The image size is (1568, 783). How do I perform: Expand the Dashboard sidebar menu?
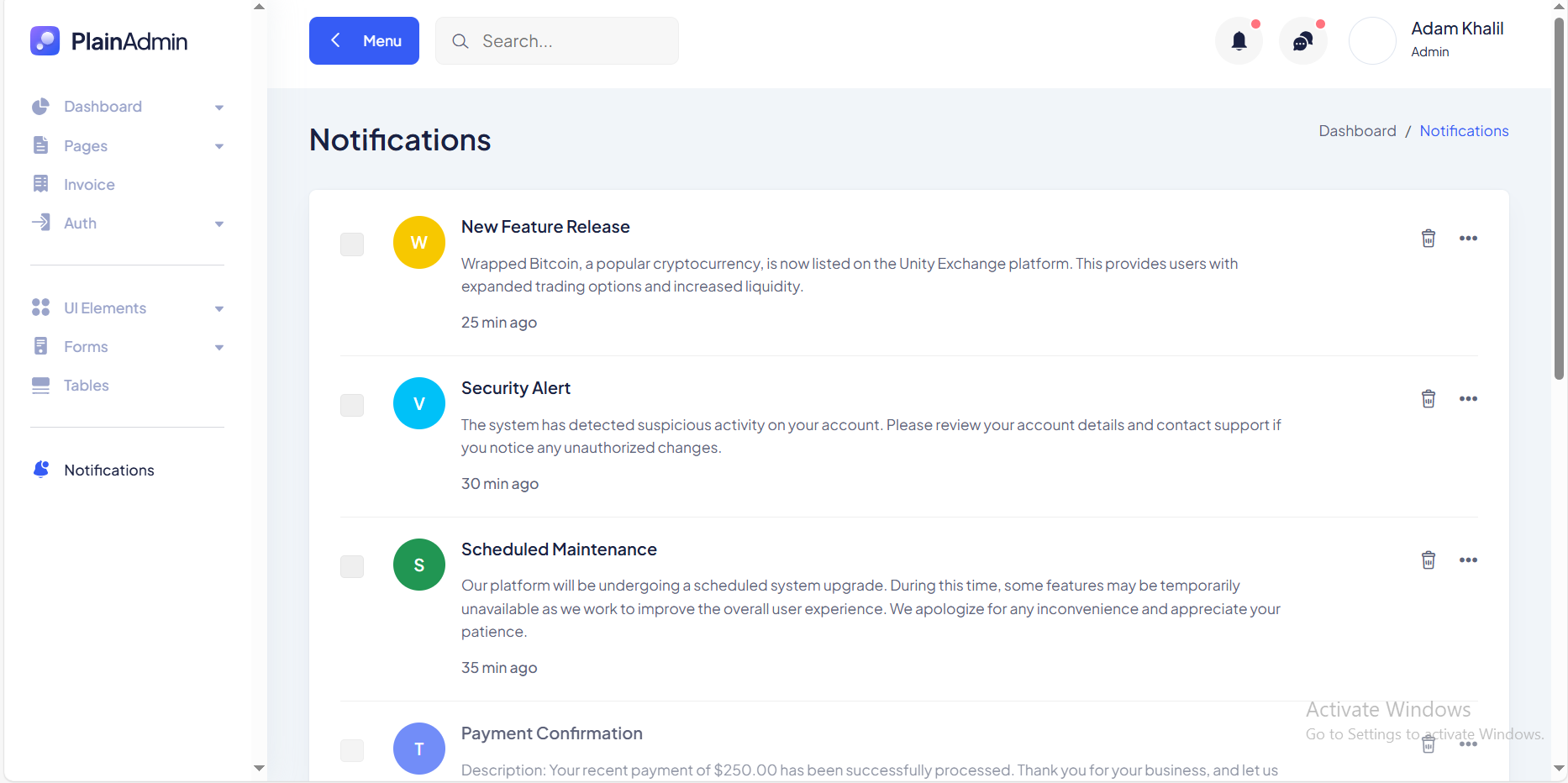128,107
